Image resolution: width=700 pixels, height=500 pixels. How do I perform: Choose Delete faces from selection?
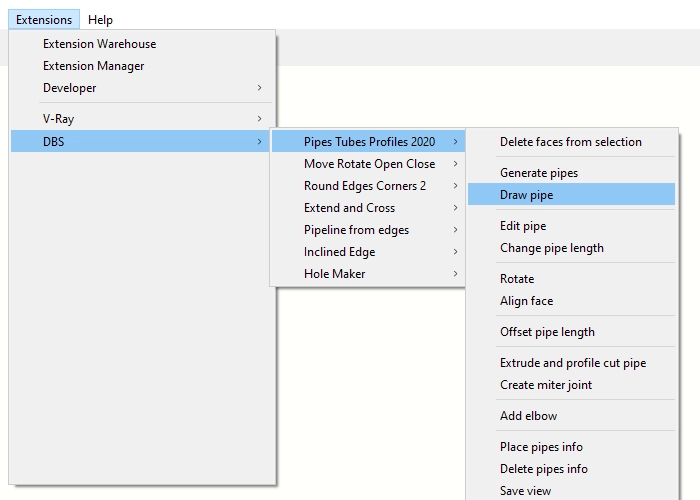click(x=571, y=142)
